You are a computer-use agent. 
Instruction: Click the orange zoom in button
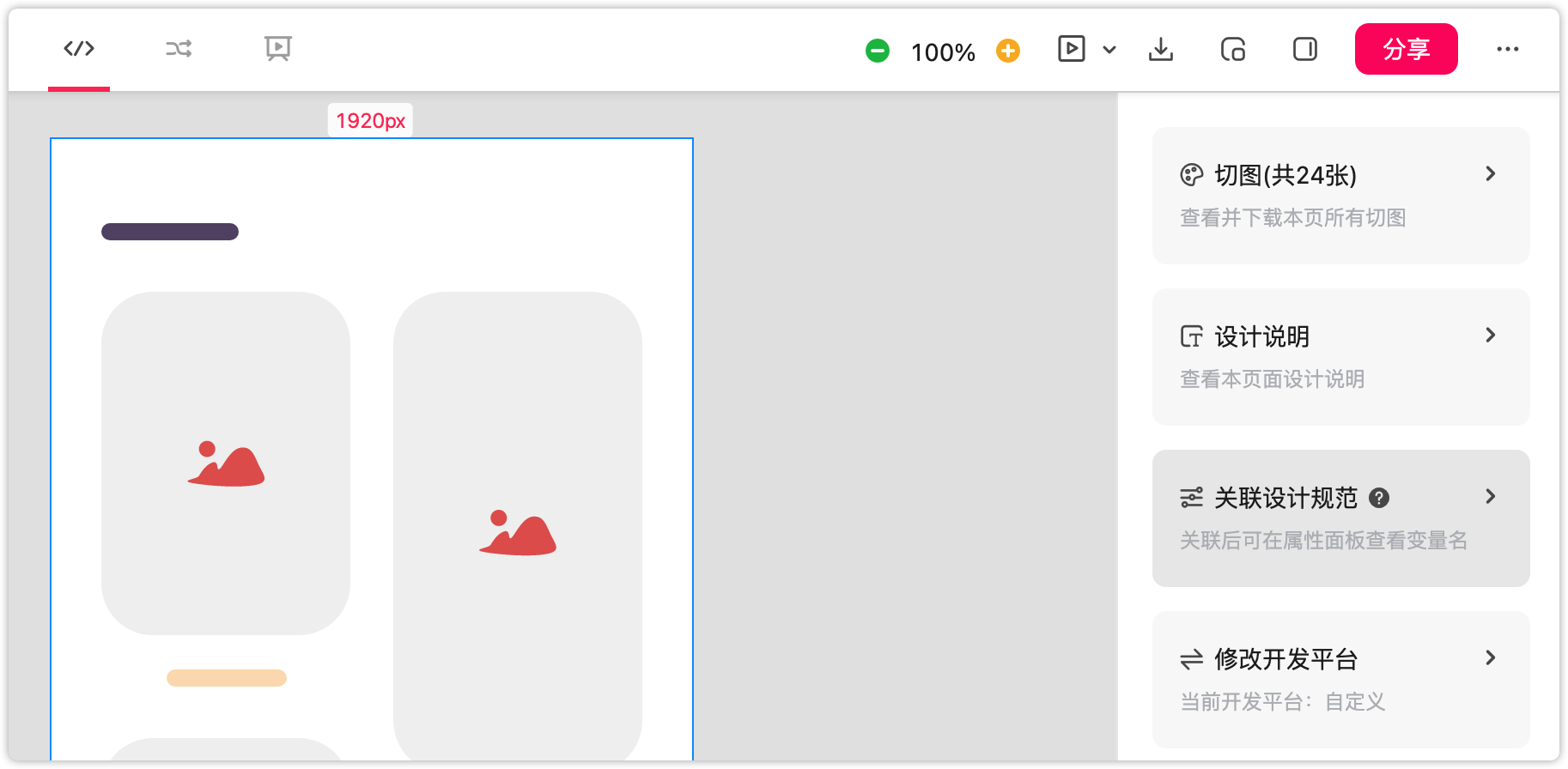point(1008,51)
